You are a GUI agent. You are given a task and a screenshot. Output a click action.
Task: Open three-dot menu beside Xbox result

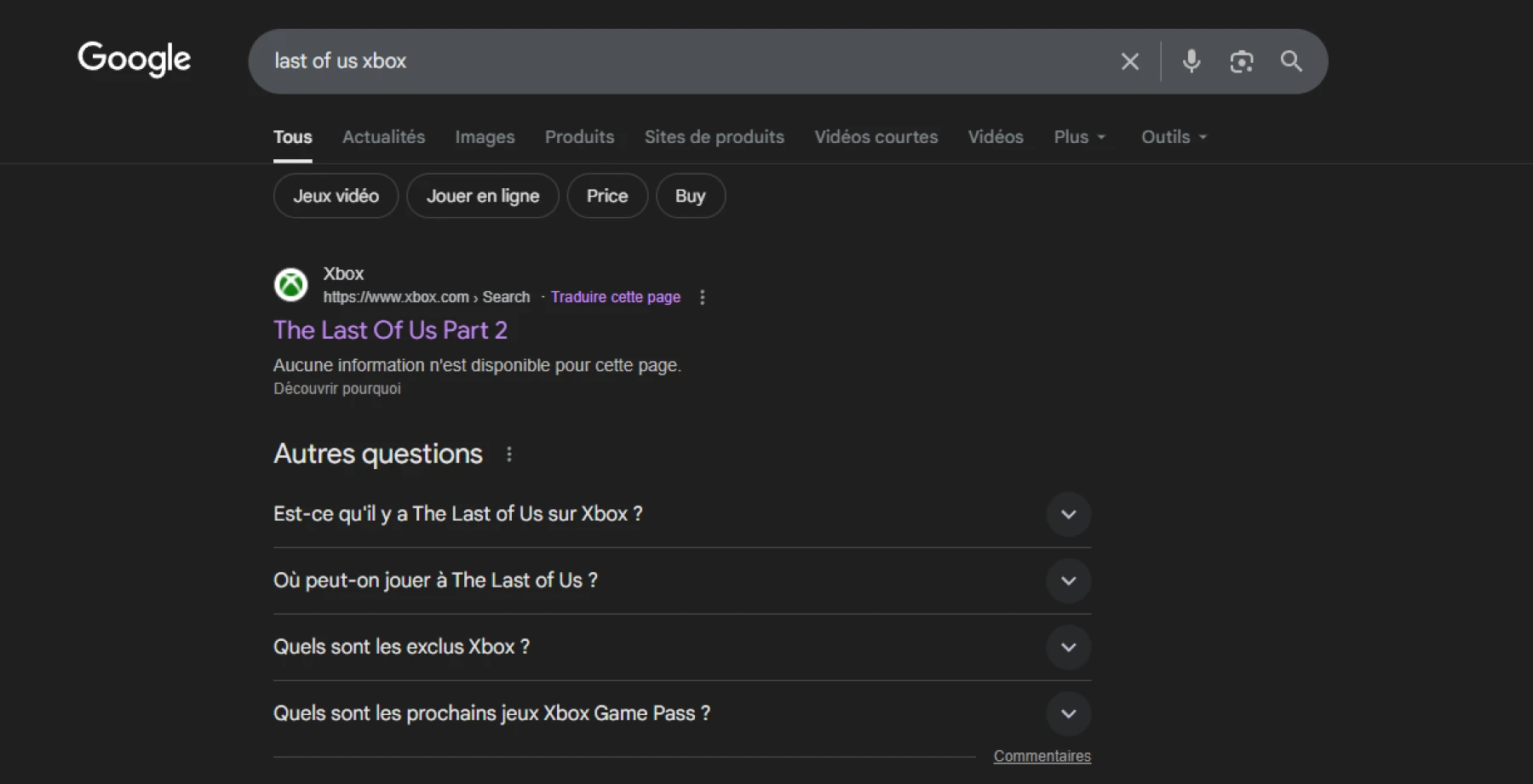[x=702, y=297]
